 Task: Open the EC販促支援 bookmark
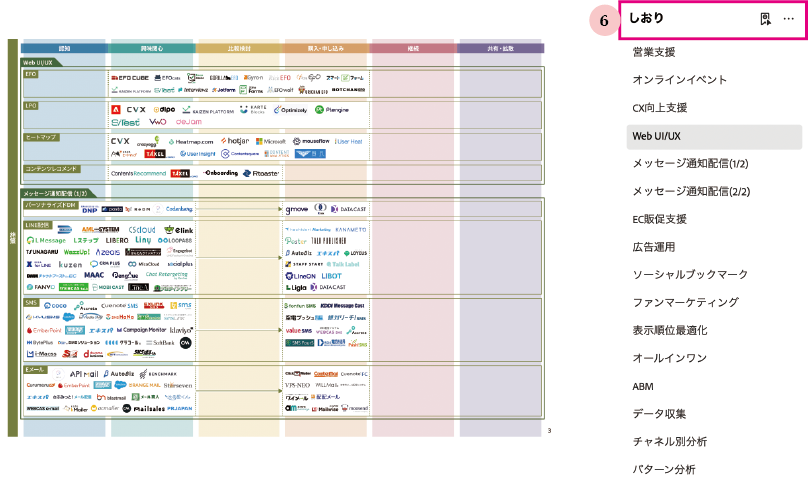pos(659,220)
